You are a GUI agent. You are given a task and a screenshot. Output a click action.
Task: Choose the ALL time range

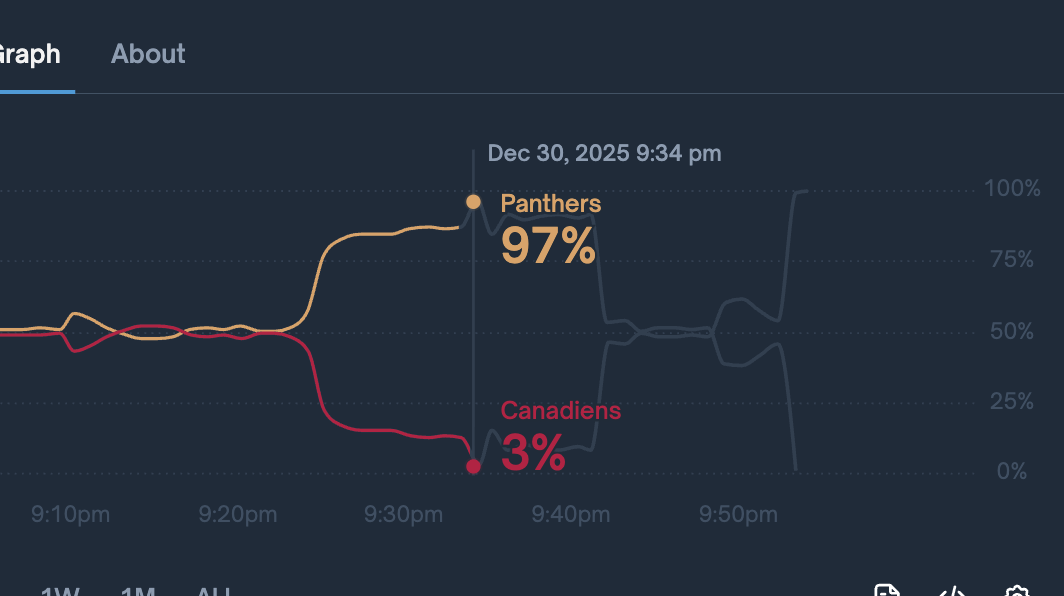215,592
